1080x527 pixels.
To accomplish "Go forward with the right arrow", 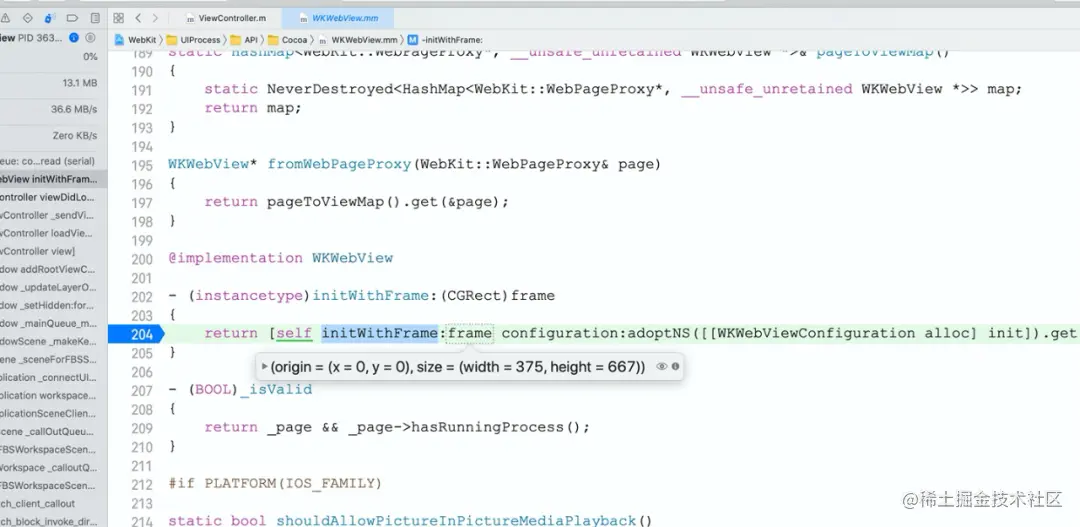I will point(155,18).
